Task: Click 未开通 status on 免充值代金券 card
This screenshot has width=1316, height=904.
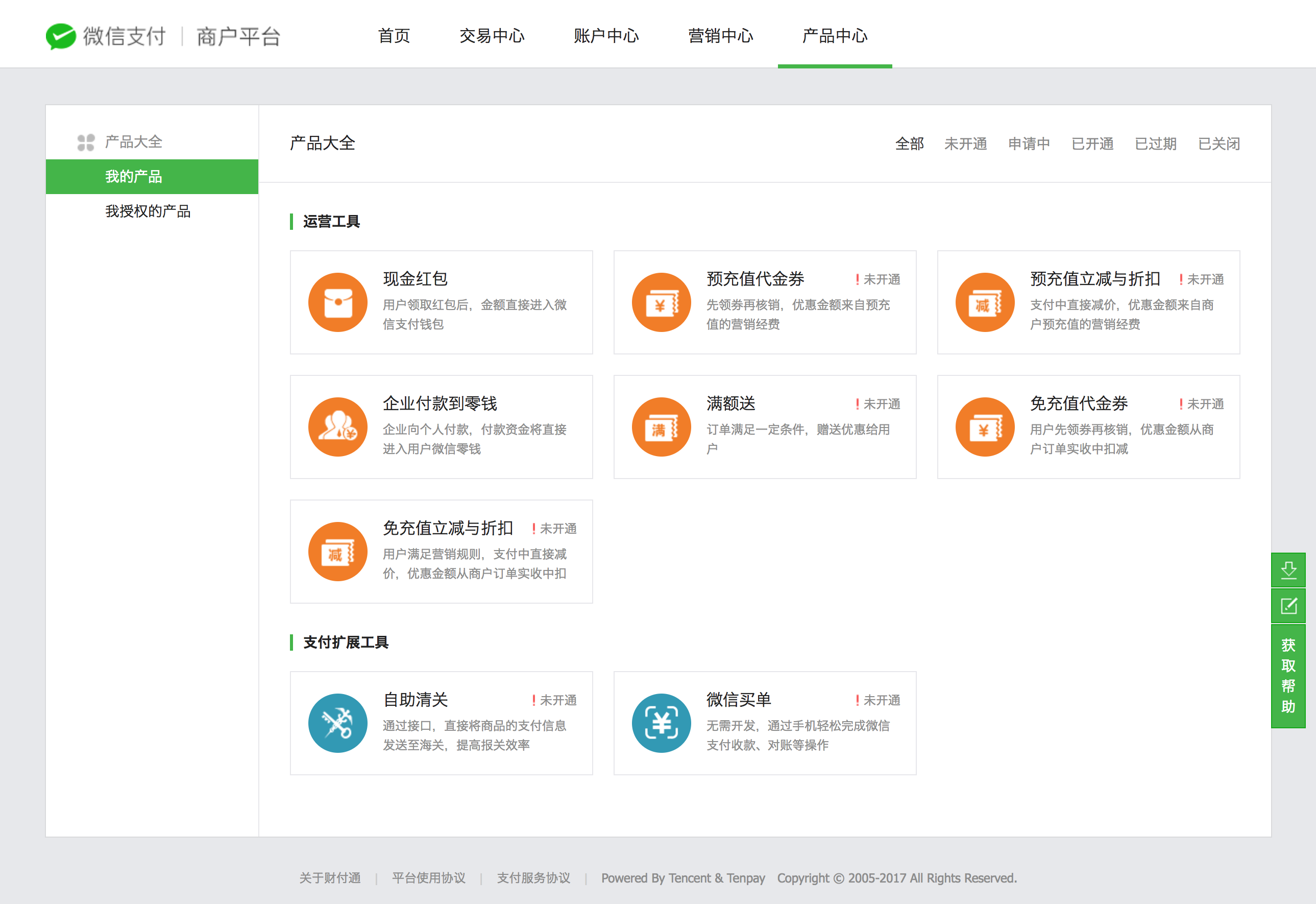Action: 1201,404
